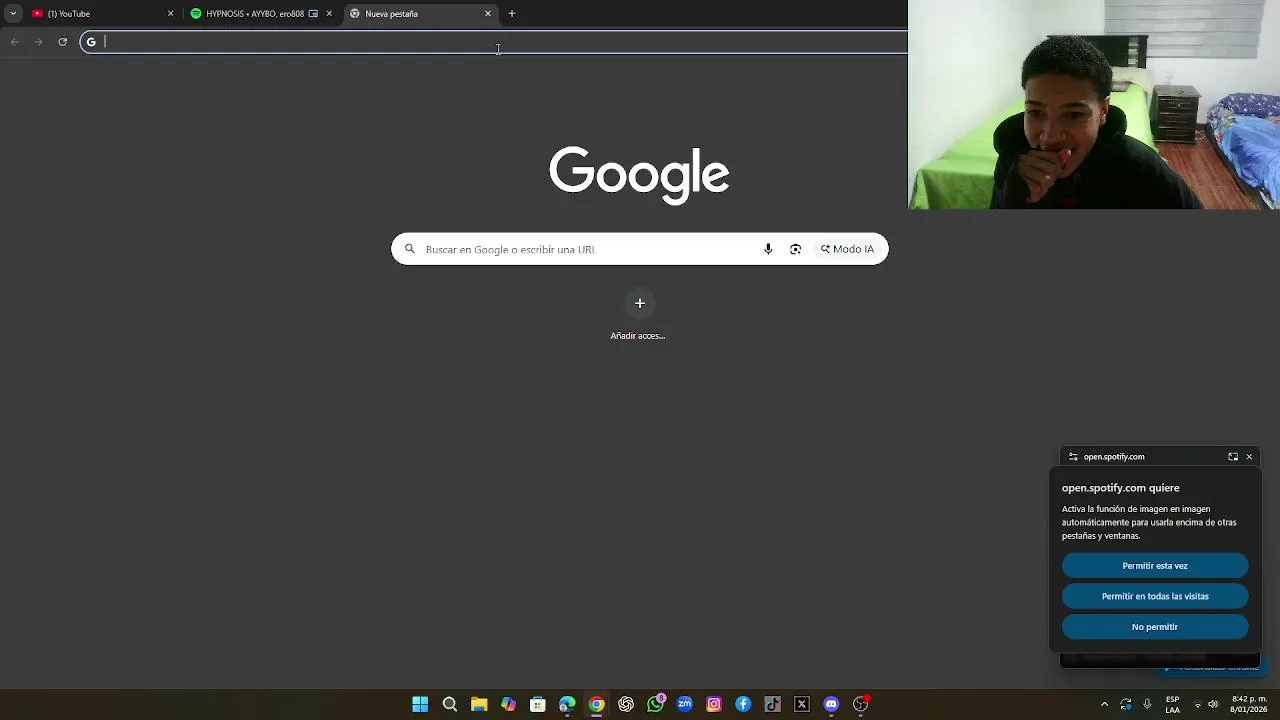Open Discord from the taskbar

coord(831,704)
